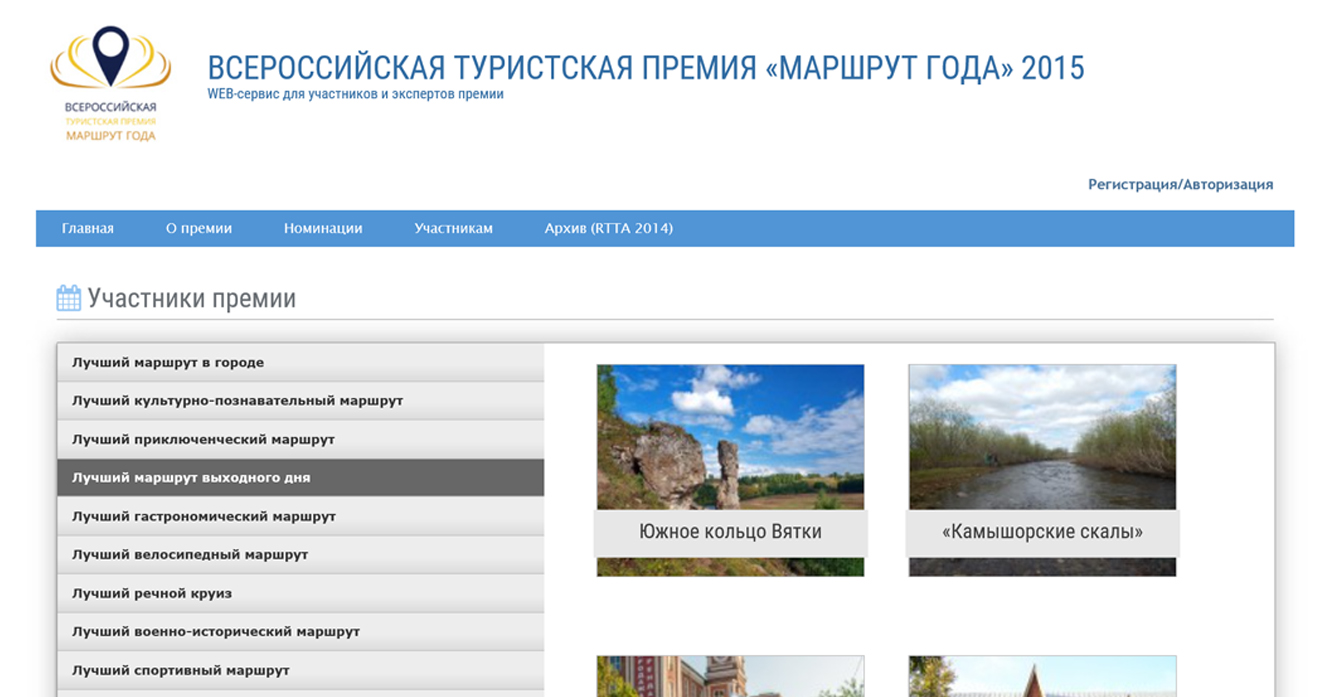The width and height of the screenshot is (1332, 697).
Task: Click the site title «Маршрут года» 2015
Action: pyautogui.click(x=646, y=68)
